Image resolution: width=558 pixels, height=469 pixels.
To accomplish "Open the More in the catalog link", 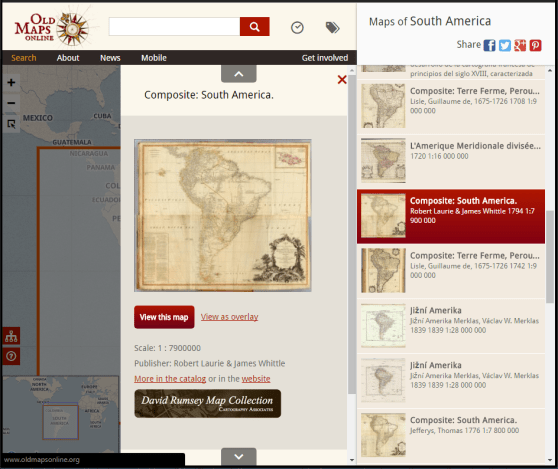I will click(170, 379).
